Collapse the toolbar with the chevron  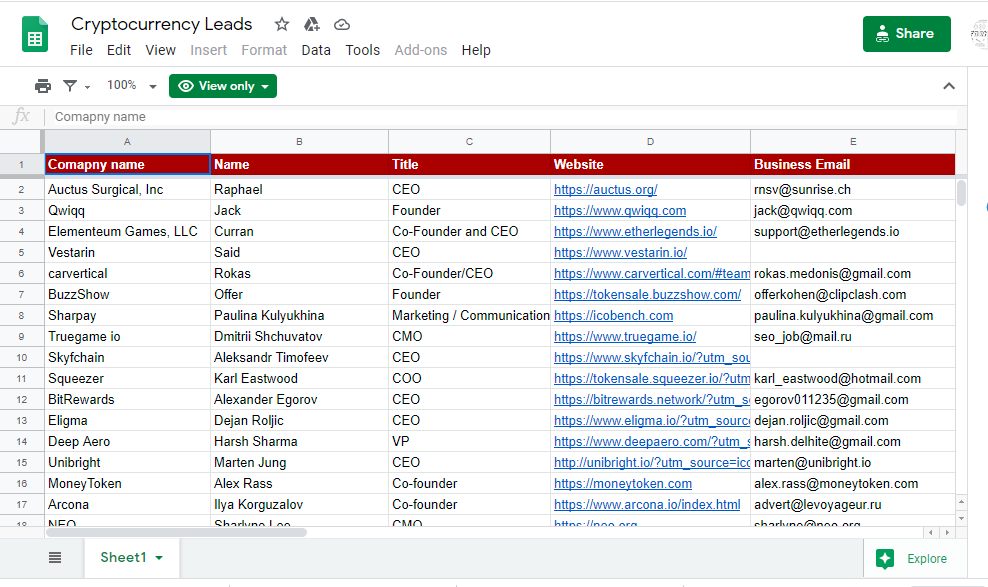tap(948, 86)
